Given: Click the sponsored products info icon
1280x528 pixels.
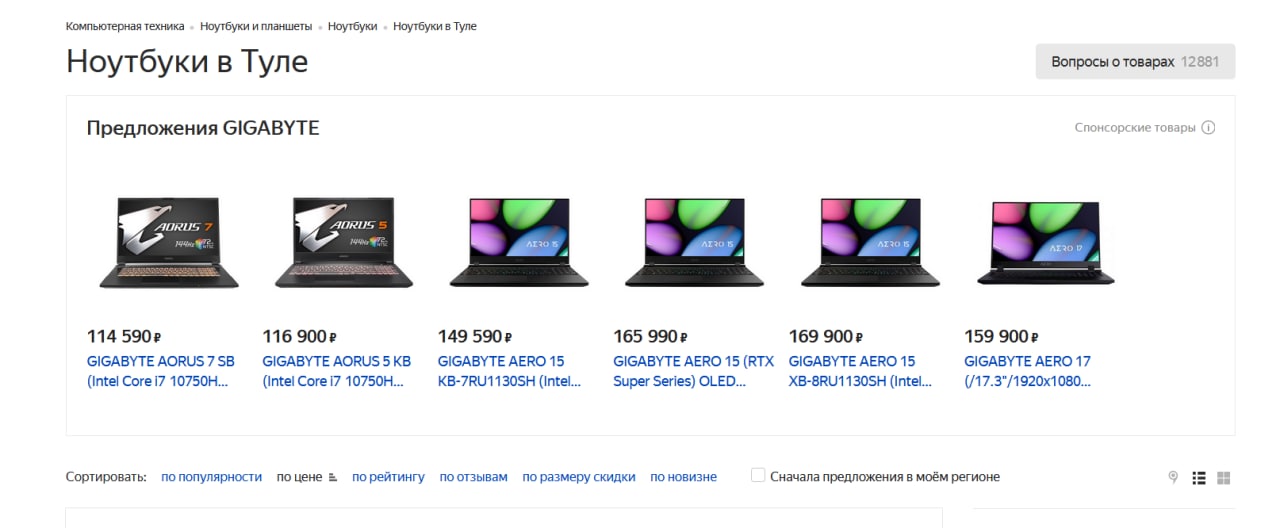Looking at the screenshot, I should tap(1208, 128).
